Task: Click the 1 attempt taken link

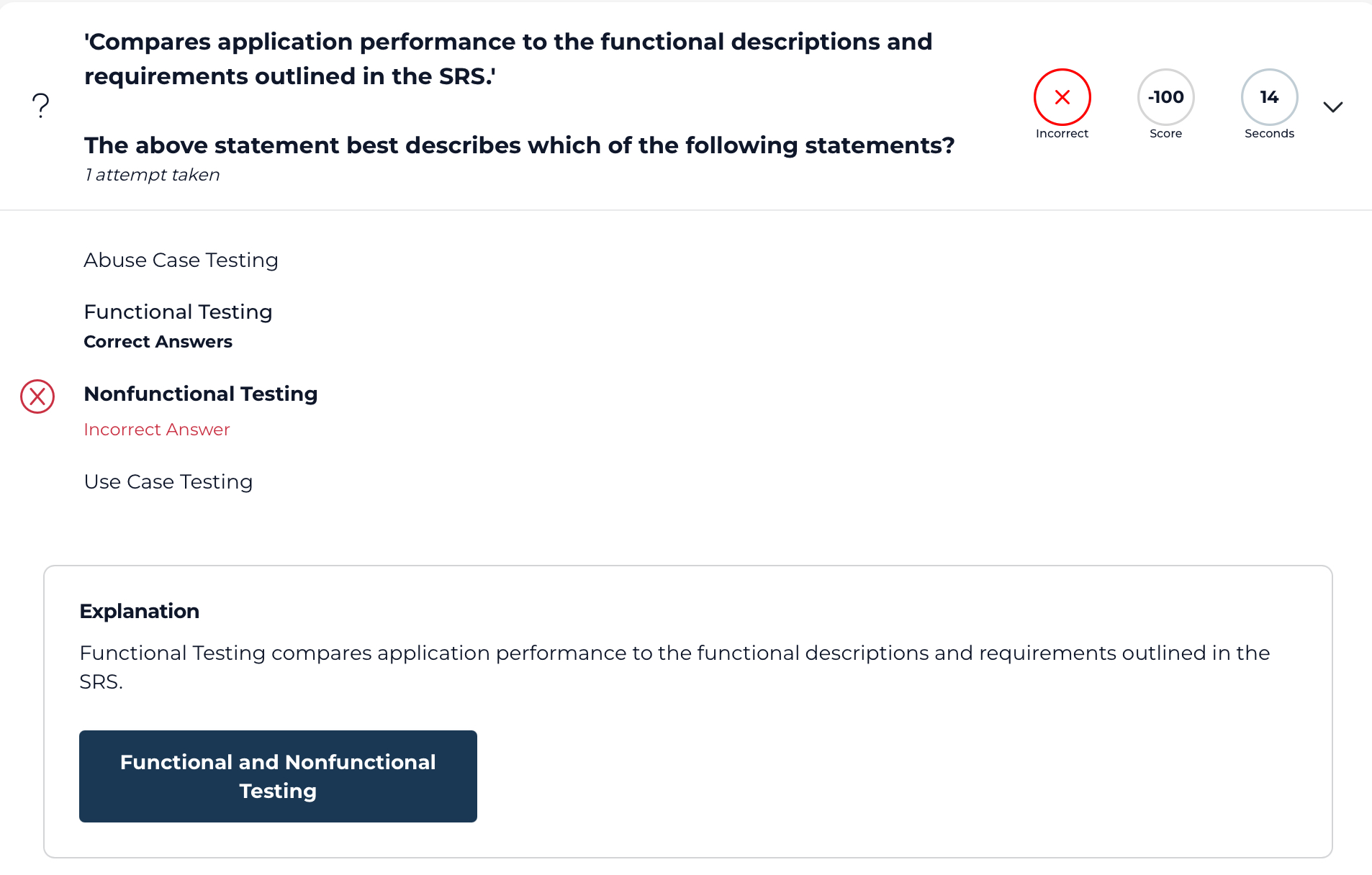Action: tap(152, 174)
